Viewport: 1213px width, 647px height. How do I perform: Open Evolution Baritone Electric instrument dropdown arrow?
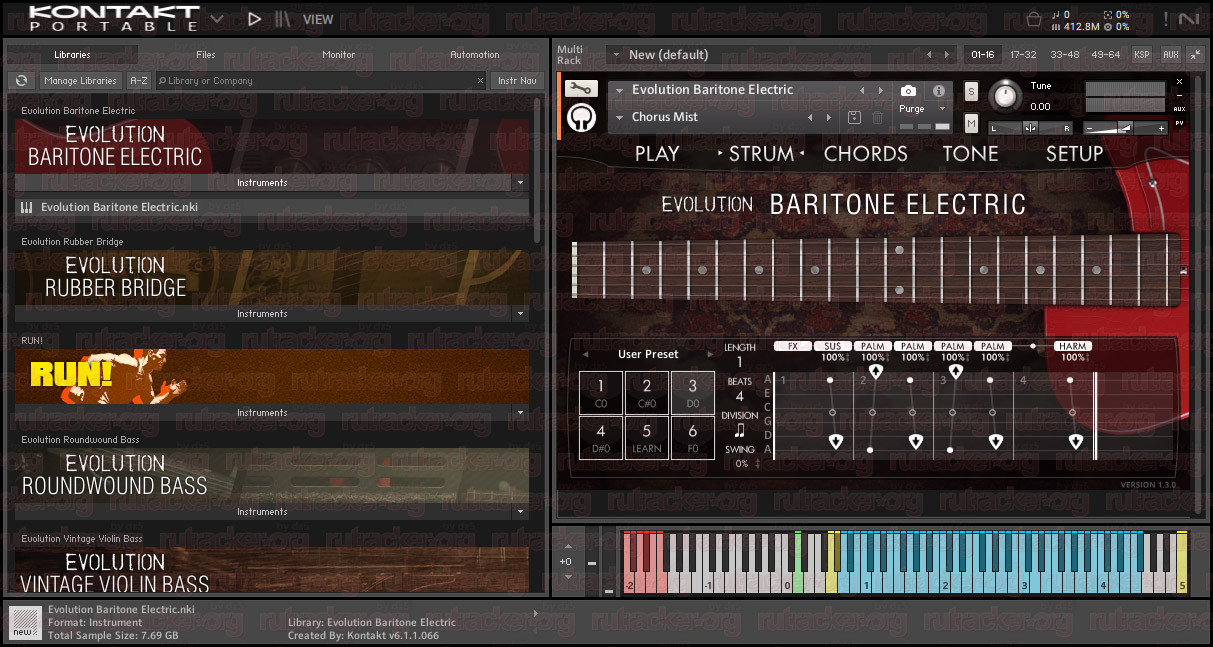coord(620,91)
